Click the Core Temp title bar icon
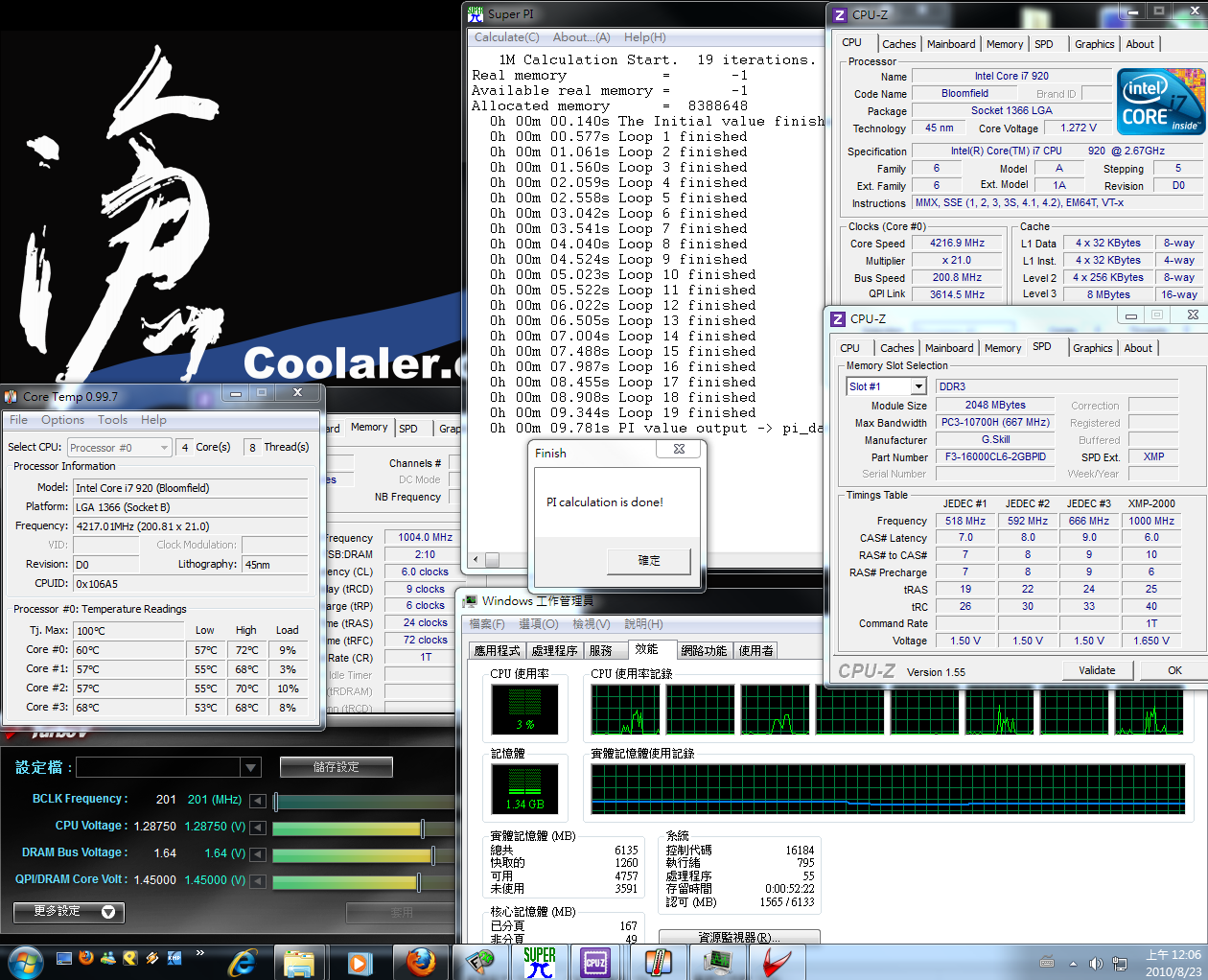 (x=11, y=396)
